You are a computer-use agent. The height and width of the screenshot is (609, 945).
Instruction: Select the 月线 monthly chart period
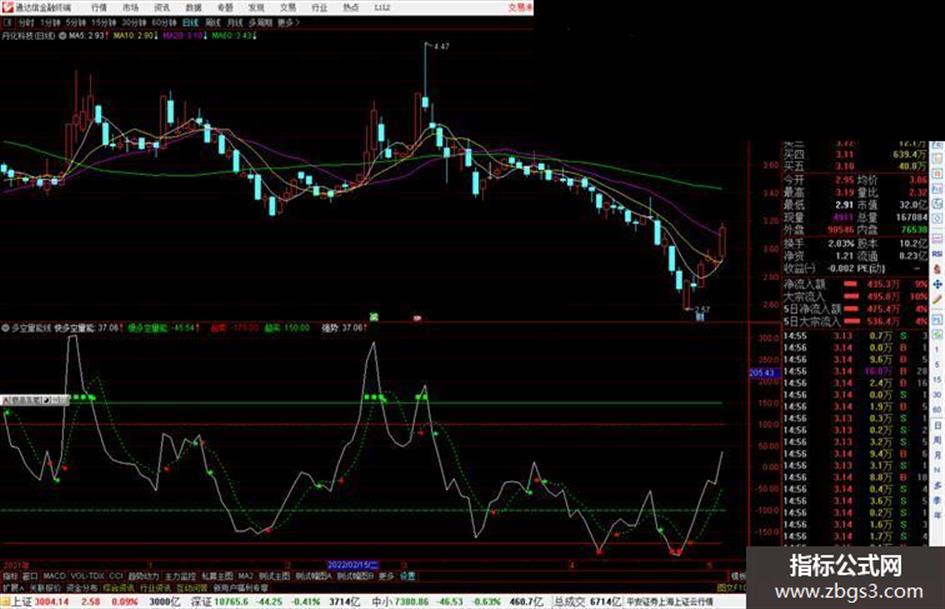click(234, 22)
